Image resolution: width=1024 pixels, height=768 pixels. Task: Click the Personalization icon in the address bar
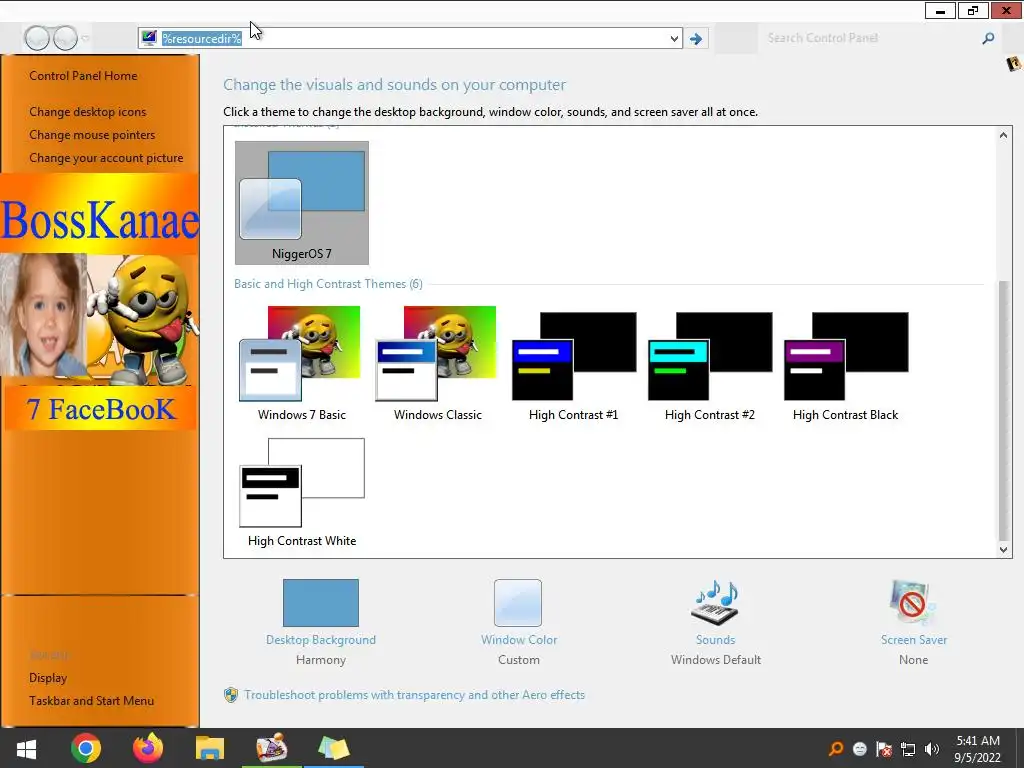click(149, 38)
